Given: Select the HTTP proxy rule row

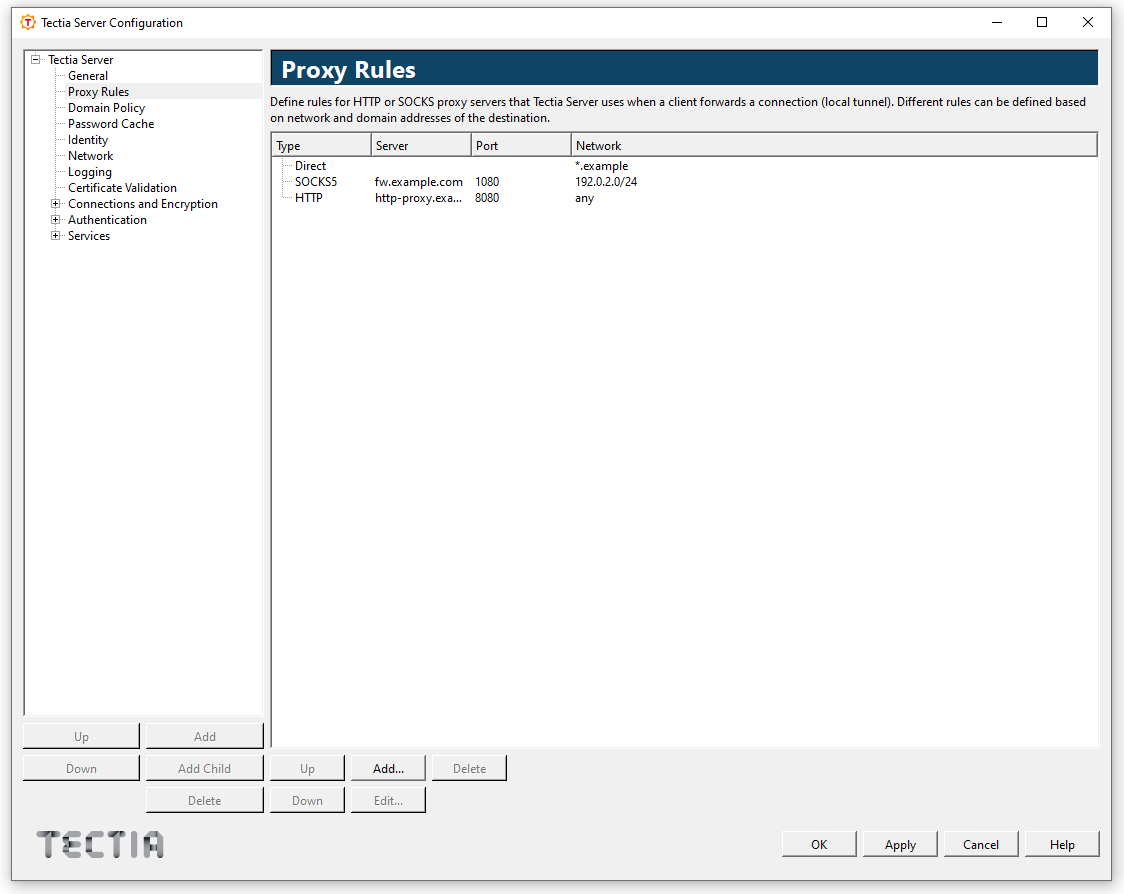Looking at the screenshot, I should click(685, 198).
